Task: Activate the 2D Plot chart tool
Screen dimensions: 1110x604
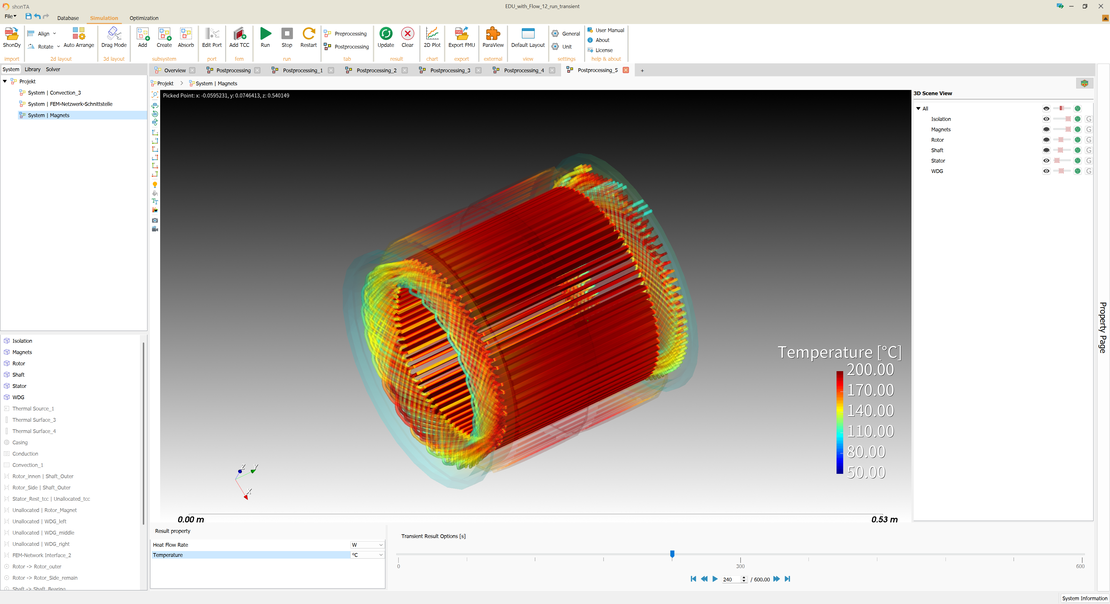Action: (x=431, y=35)
